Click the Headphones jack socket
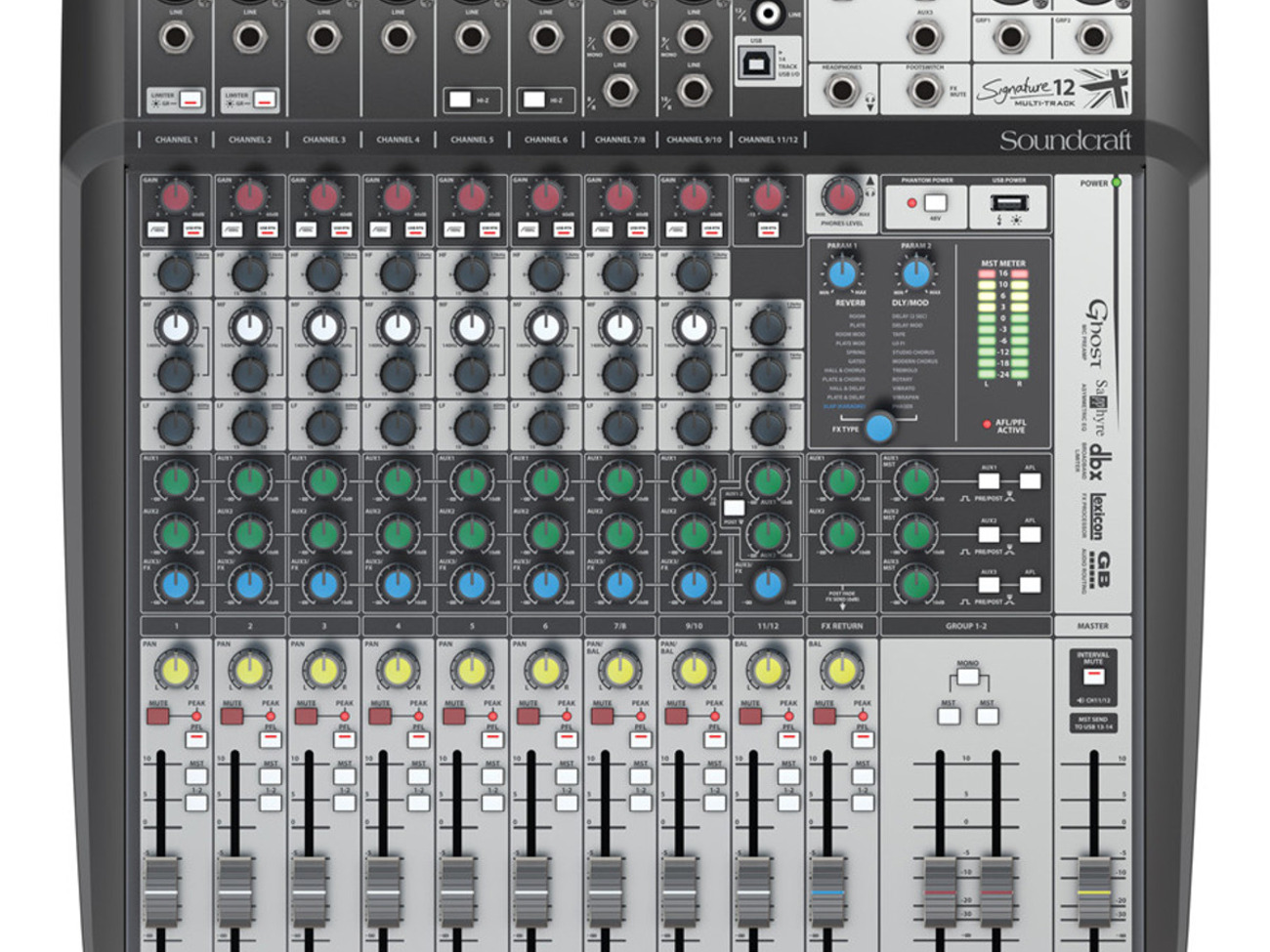Screen dimensions: 1270x952 coord(840,90)
